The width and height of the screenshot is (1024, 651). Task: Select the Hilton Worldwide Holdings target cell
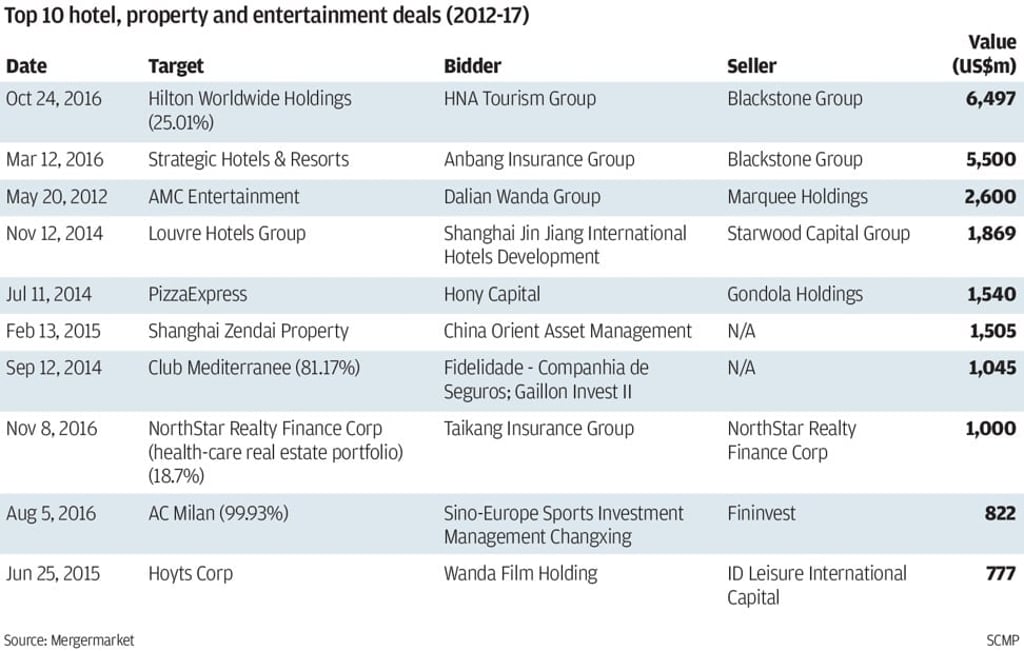250,99
